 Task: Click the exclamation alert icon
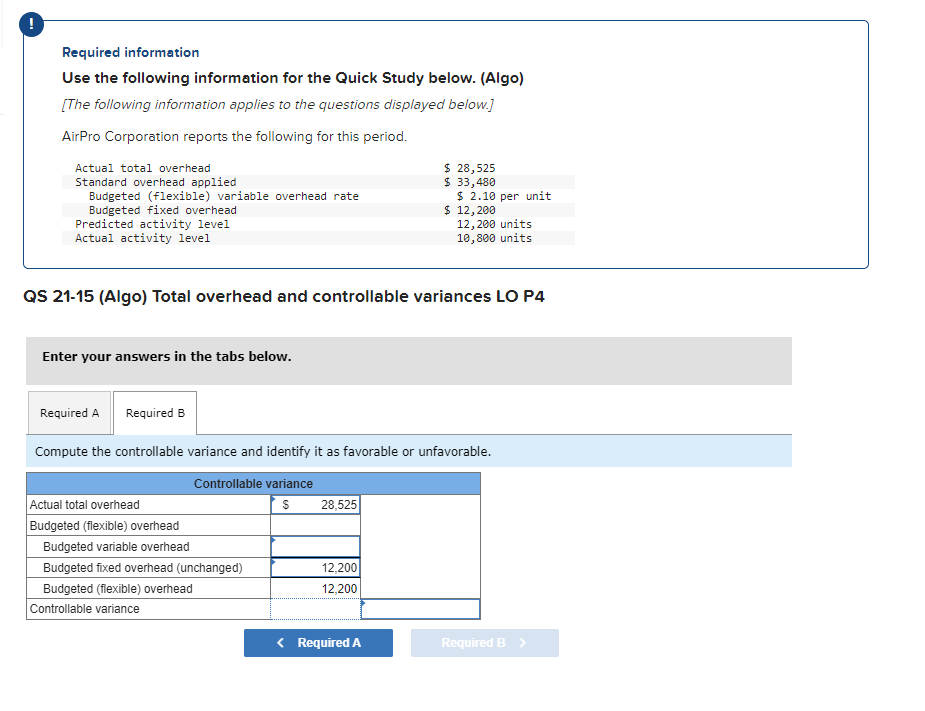click(30, 24)
